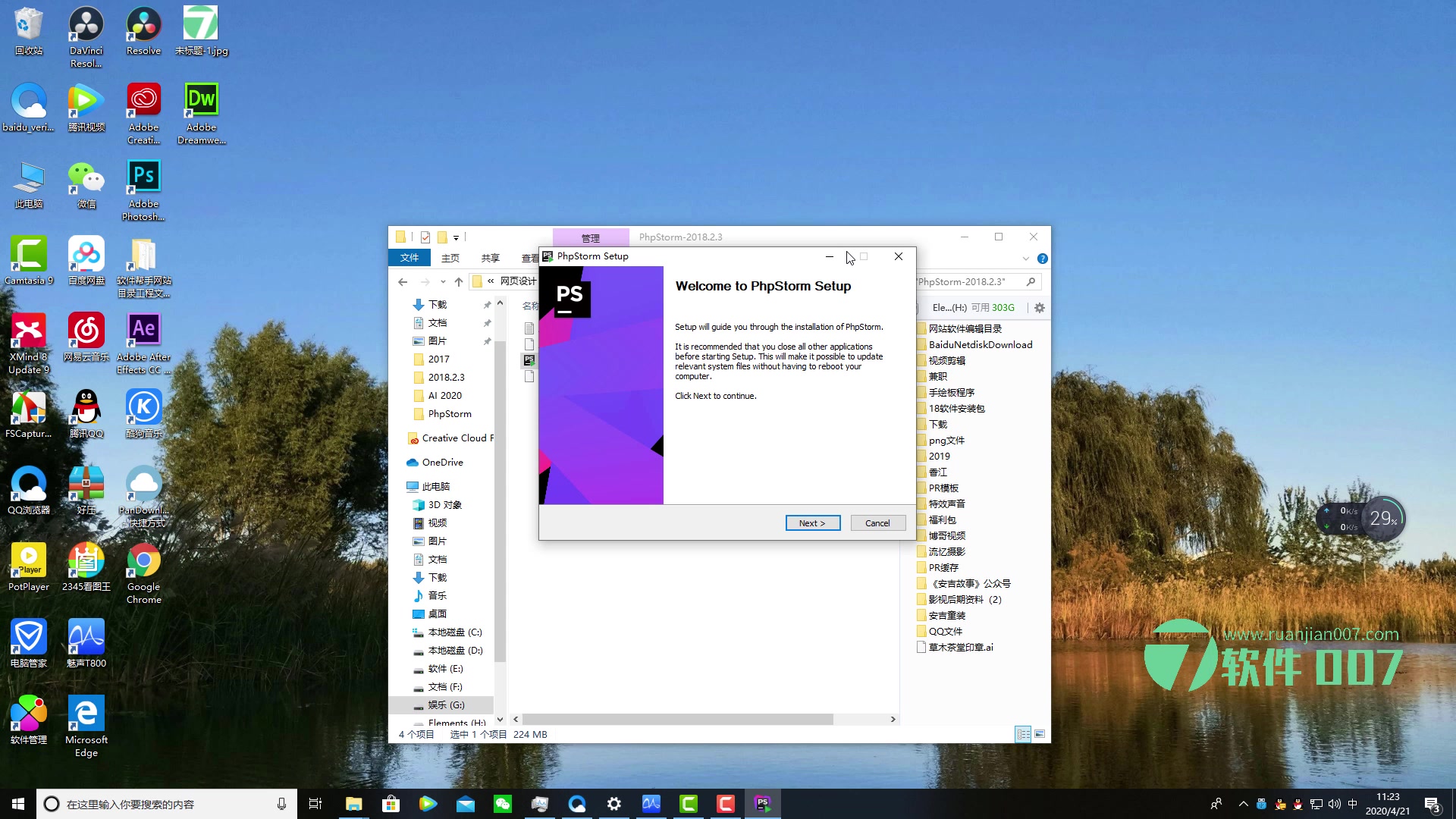Open the notification center icon

[x=1432, y=804]
